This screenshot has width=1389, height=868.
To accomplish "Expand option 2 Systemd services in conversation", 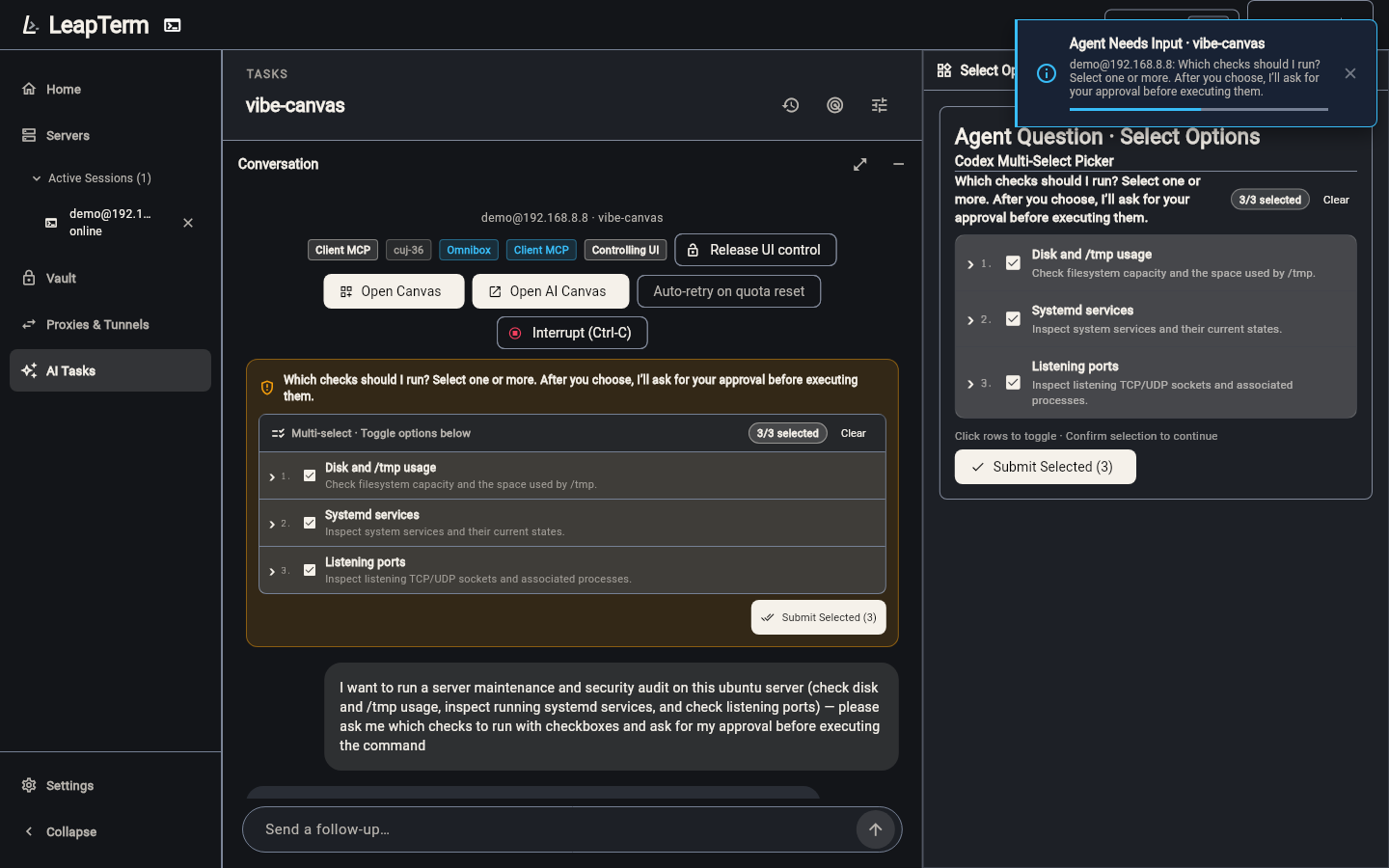I will (x=272, y=524).
